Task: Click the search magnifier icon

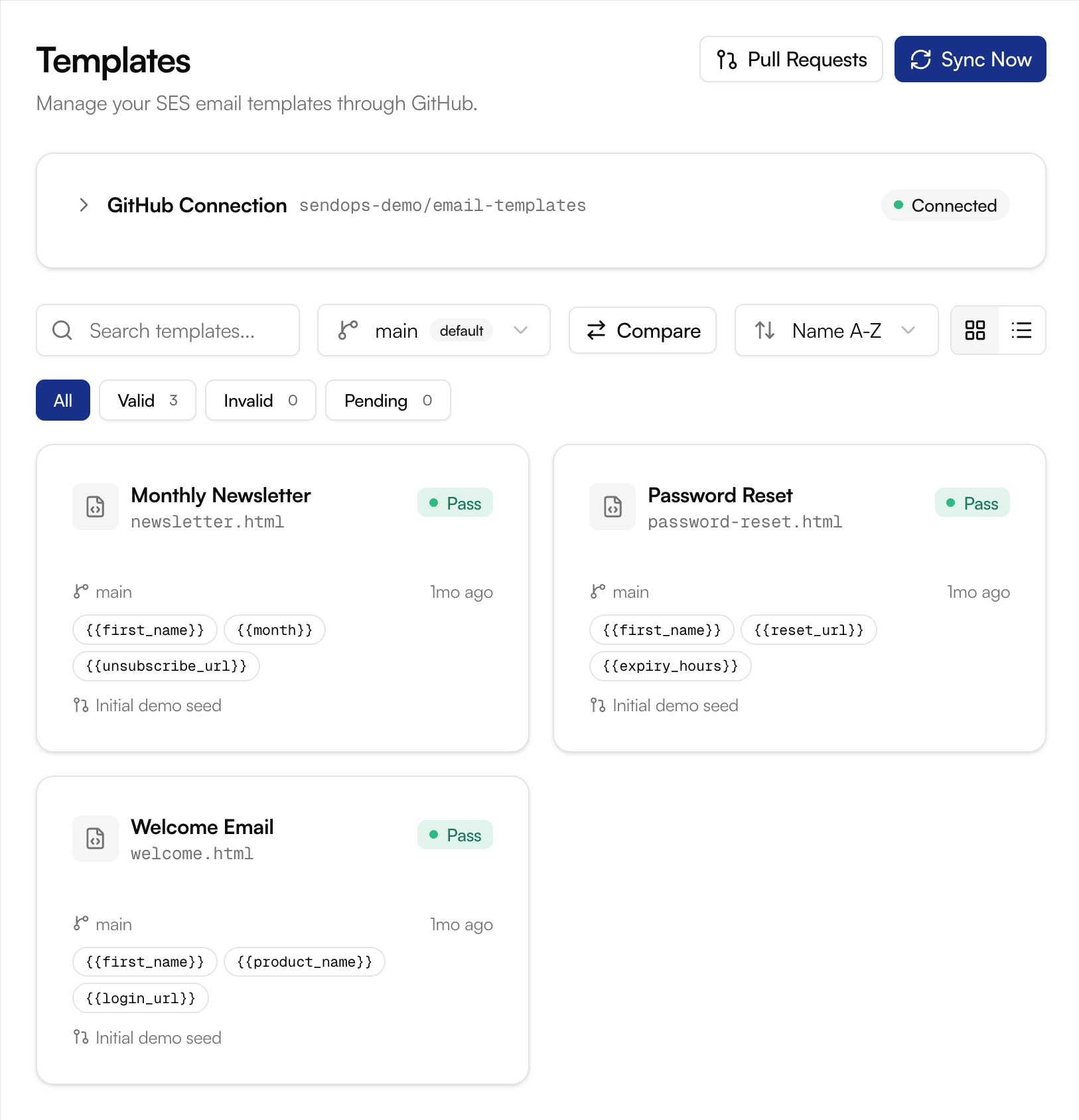Action: click(x=62, y=330)
